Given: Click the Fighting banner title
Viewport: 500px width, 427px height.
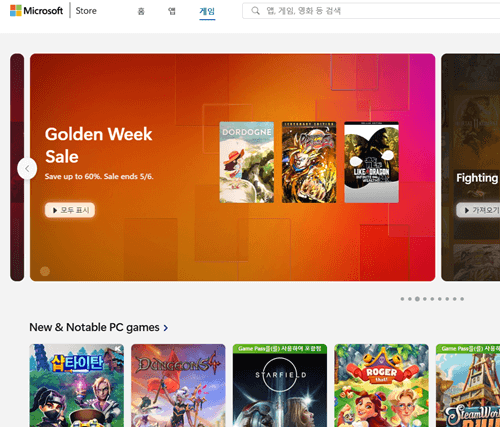Looking at the screenshot, I should pos(477,178).
